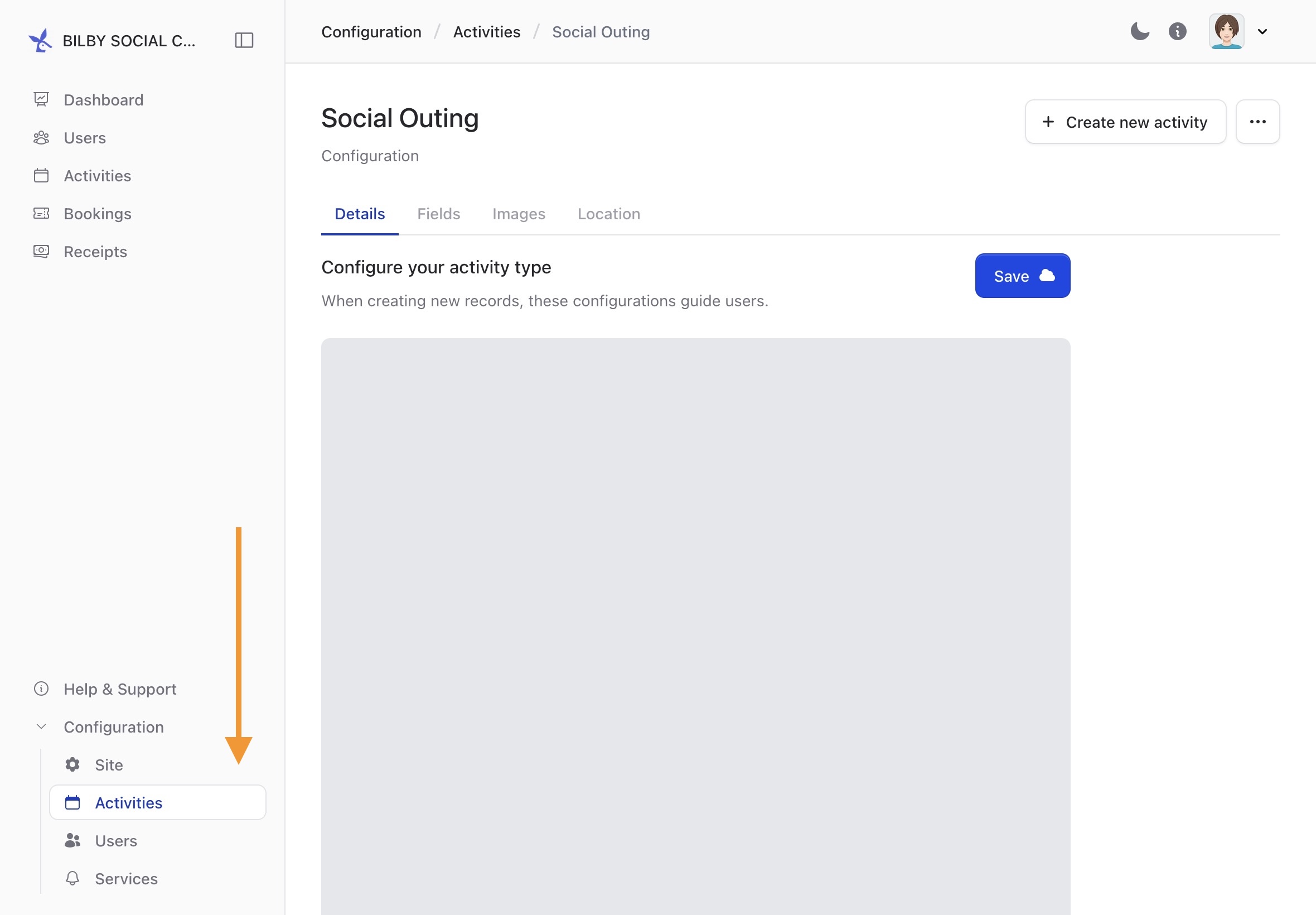Image resolution: width=1316 pixels, height=915 pixels.
Task: Click Configuration breadcrumb link
Action: click(371, 32)
